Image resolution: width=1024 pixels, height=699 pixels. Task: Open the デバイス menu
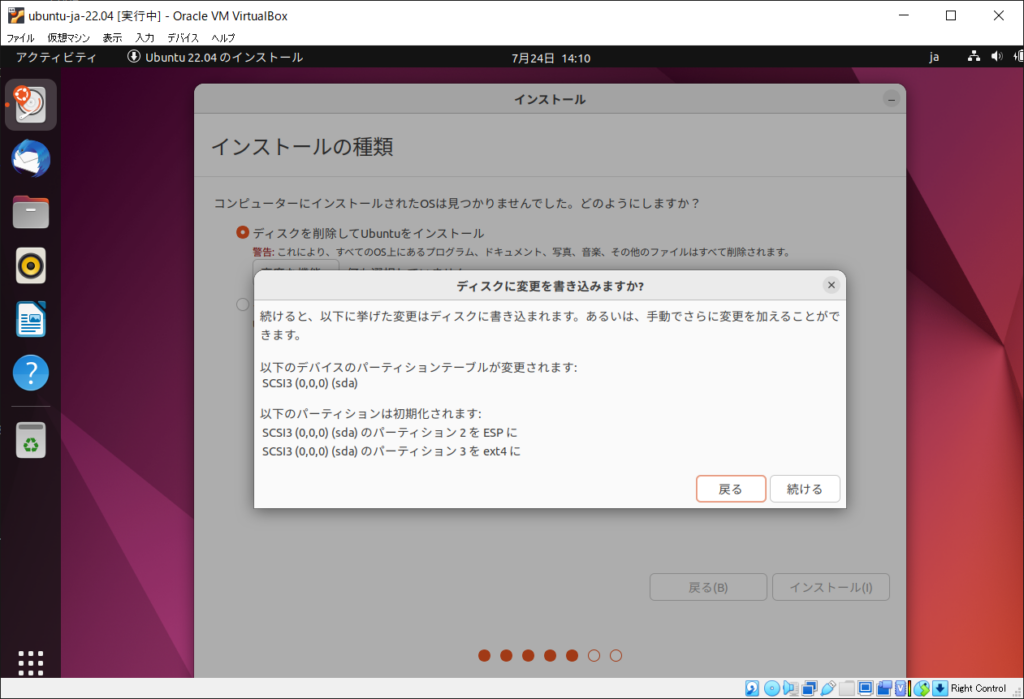point(183,38)
